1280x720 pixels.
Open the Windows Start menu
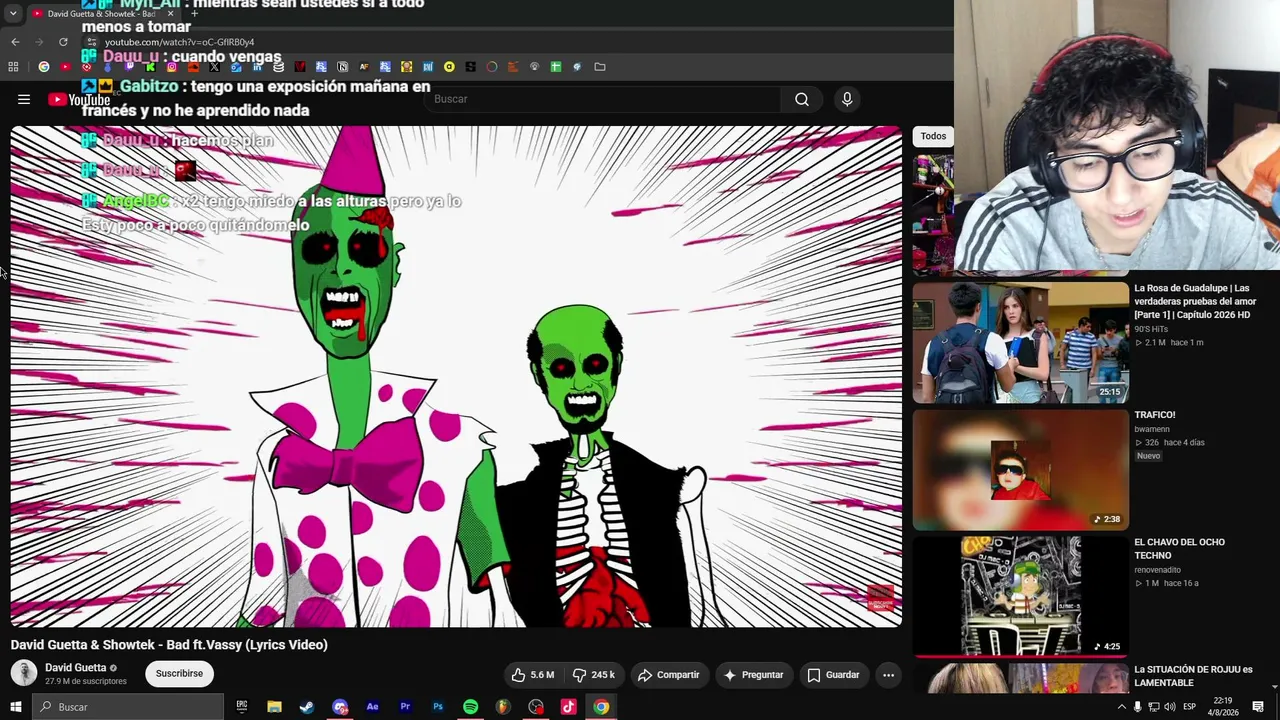pos(16,707)
